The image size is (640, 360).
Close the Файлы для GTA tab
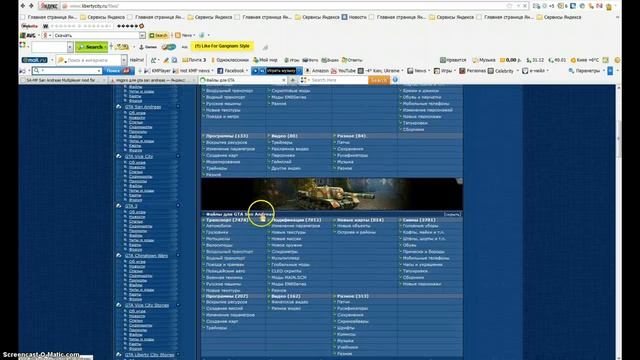point(284,80)
